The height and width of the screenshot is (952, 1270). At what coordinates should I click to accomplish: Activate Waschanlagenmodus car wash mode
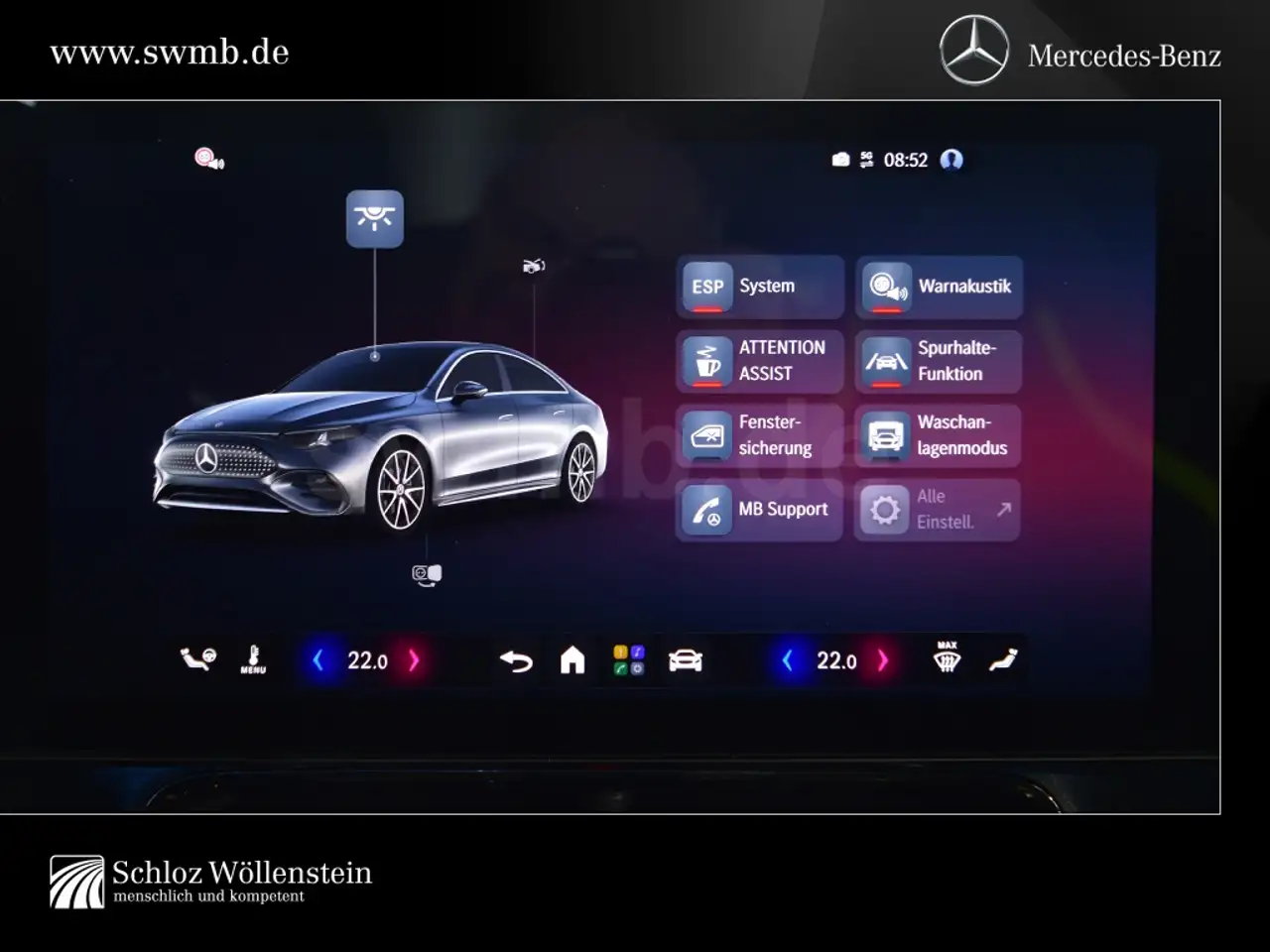tap(939, 435)
